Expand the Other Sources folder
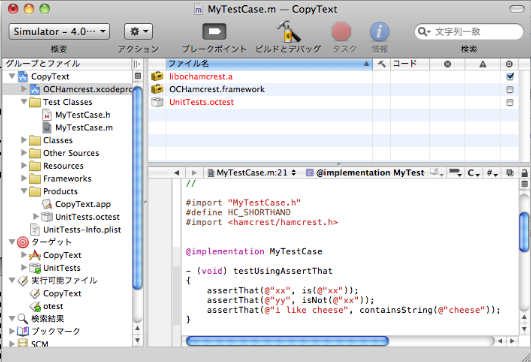 (x=24, y=153)
